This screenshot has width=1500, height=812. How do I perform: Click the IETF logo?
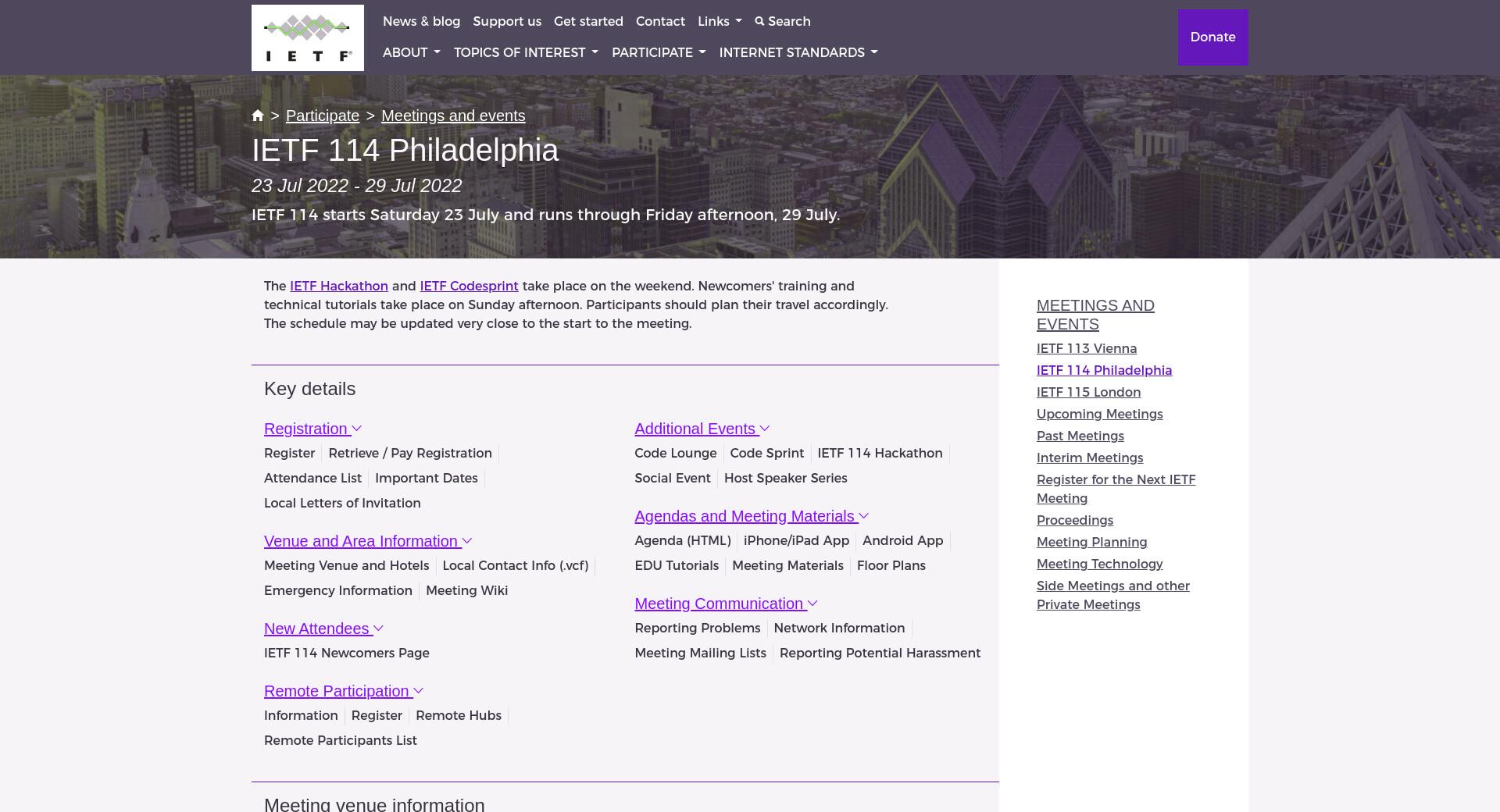(x=307, y=37)
